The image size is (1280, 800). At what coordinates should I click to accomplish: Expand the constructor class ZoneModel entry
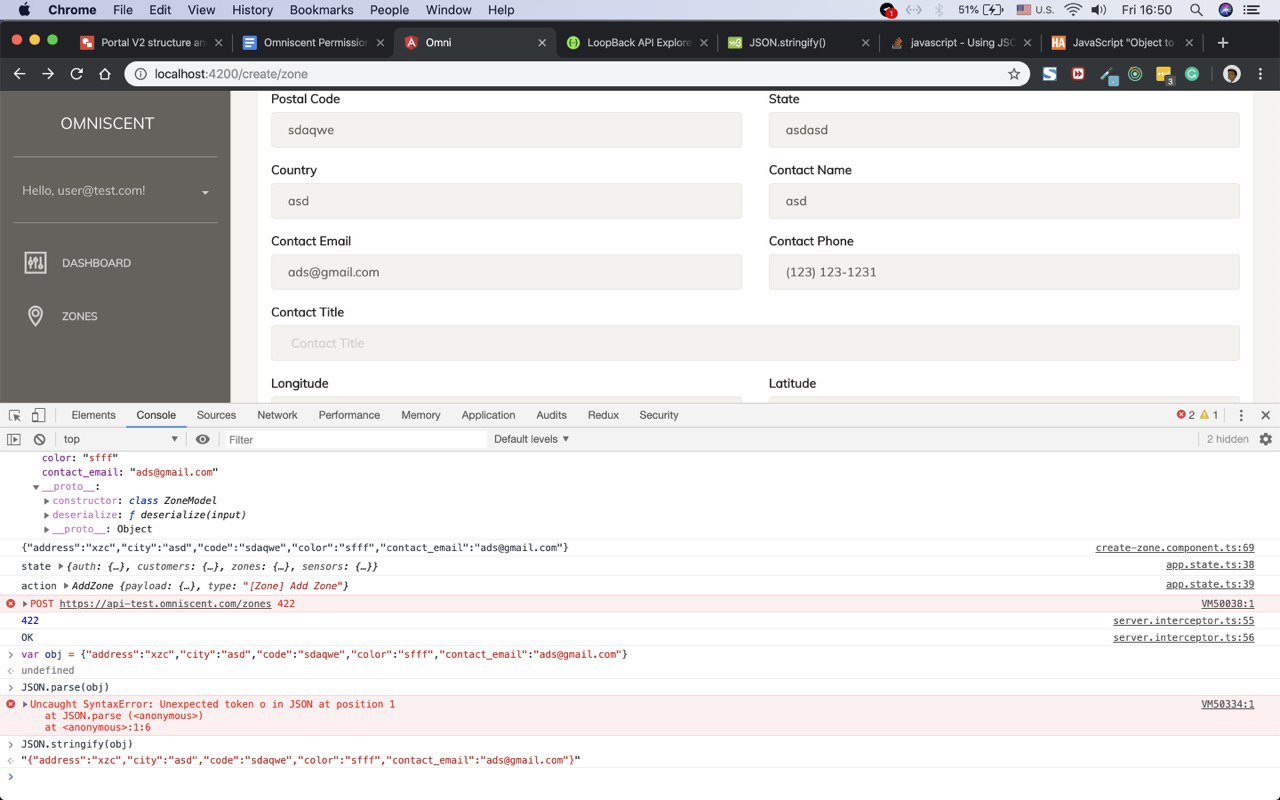(x=47, y=501)
